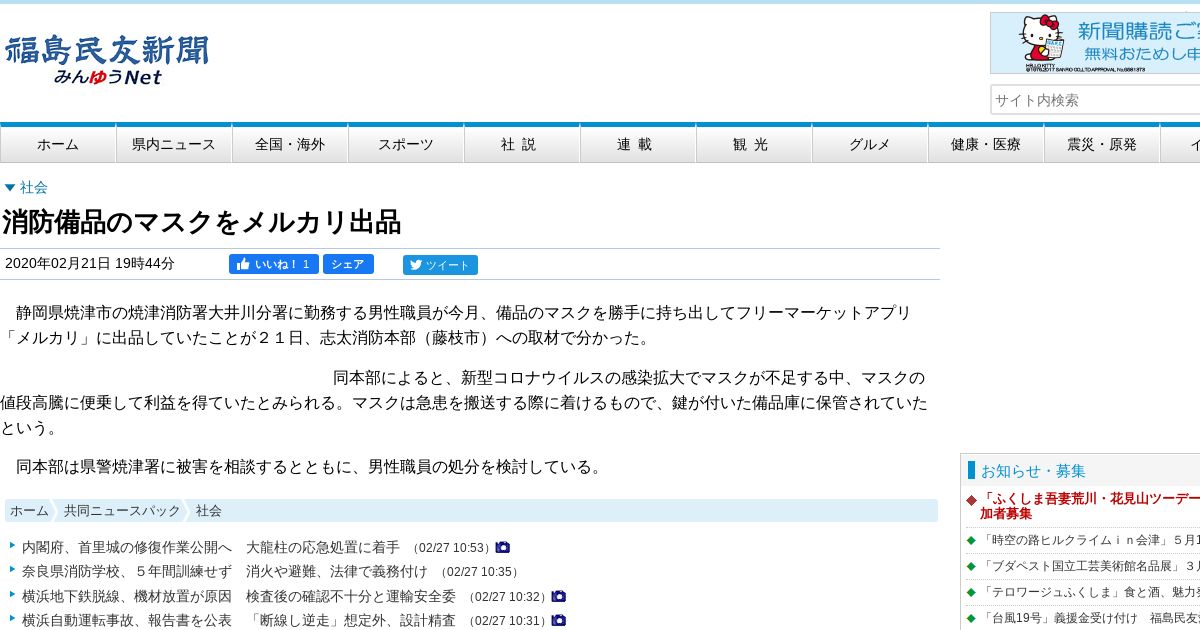Open the 連載 menu item

638,144
